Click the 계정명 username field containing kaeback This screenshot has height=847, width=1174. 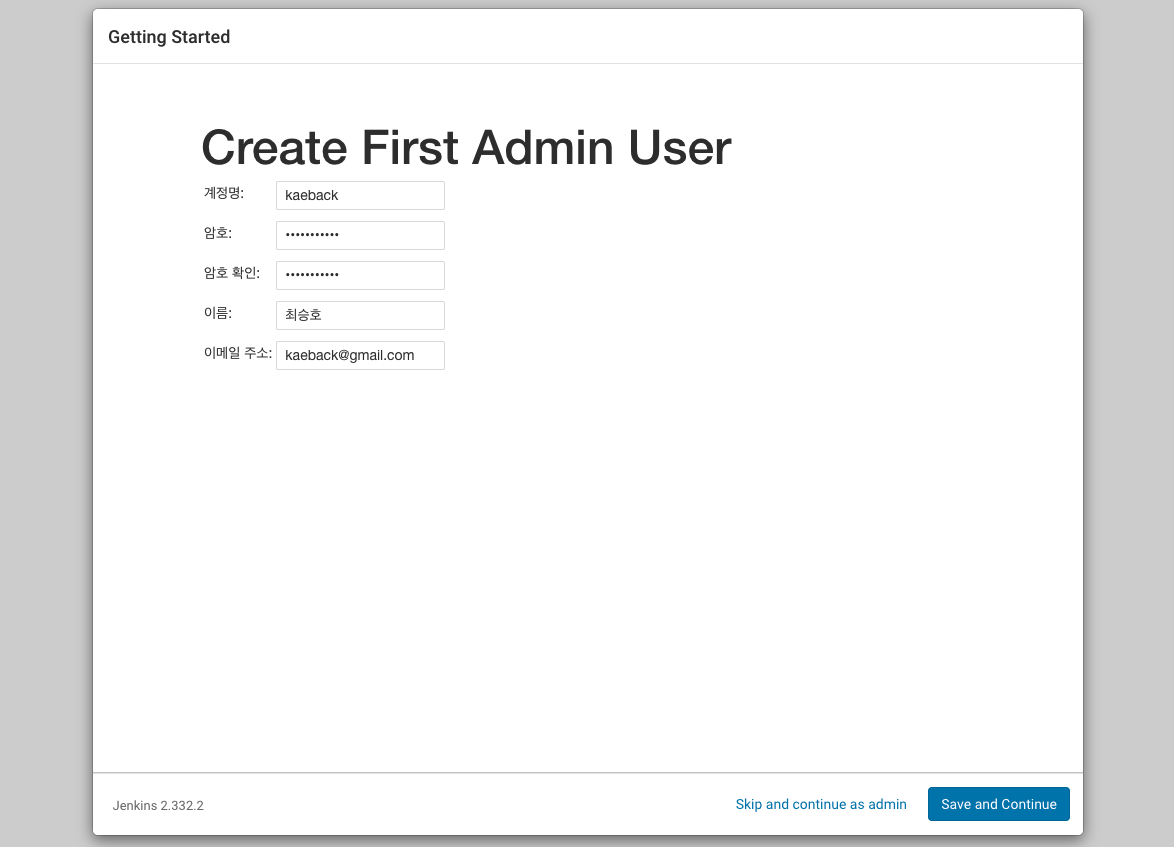click(x=360, y=195)
